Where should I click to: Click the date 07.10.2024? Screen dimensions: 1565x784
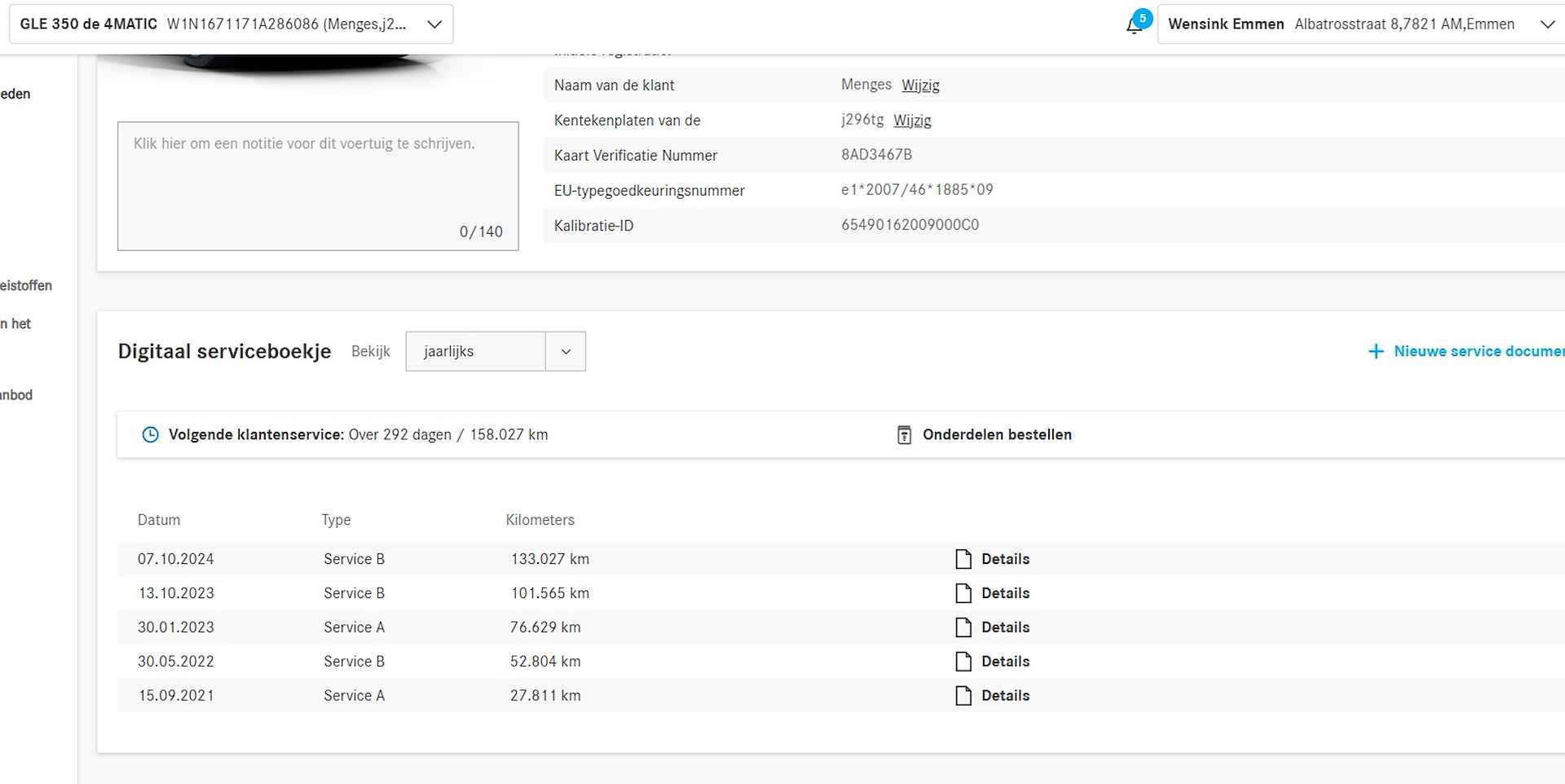[x=175, y=559]
